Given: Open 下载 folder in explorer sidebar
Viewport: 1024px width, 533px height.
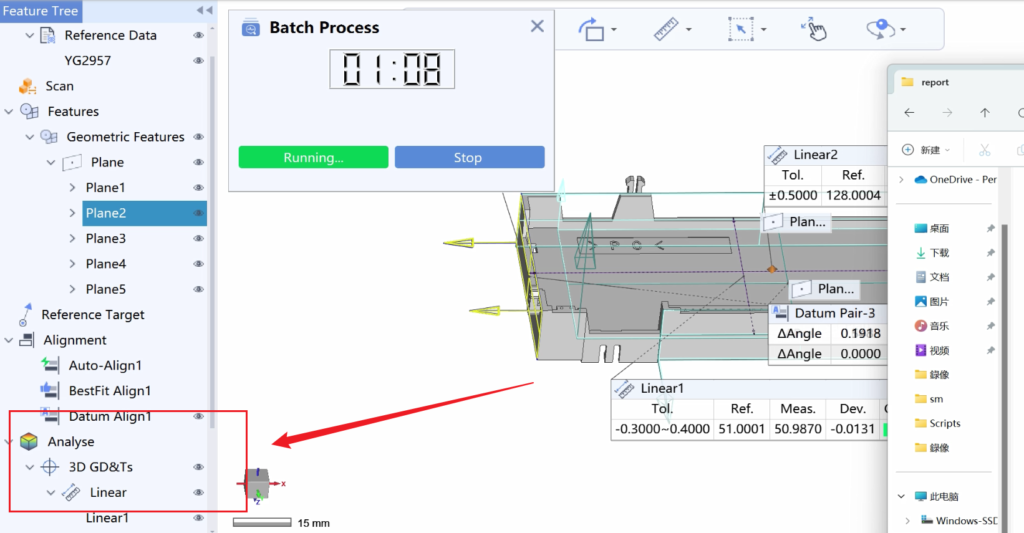Looking at the screenshot, I should pos(932,253).
